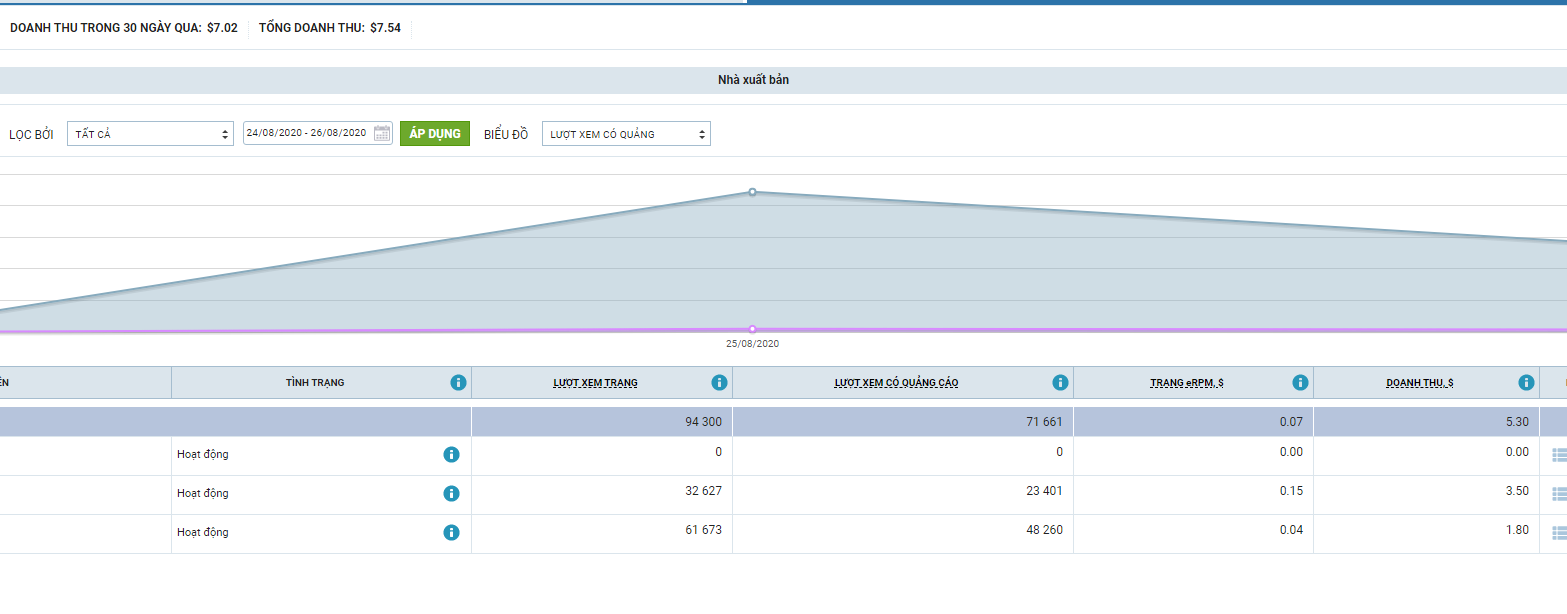The width and height of the screenshot is (1567, 614).
Task: Open the Biểu đồ chart metric dropdown
Action: pos(626,134)
